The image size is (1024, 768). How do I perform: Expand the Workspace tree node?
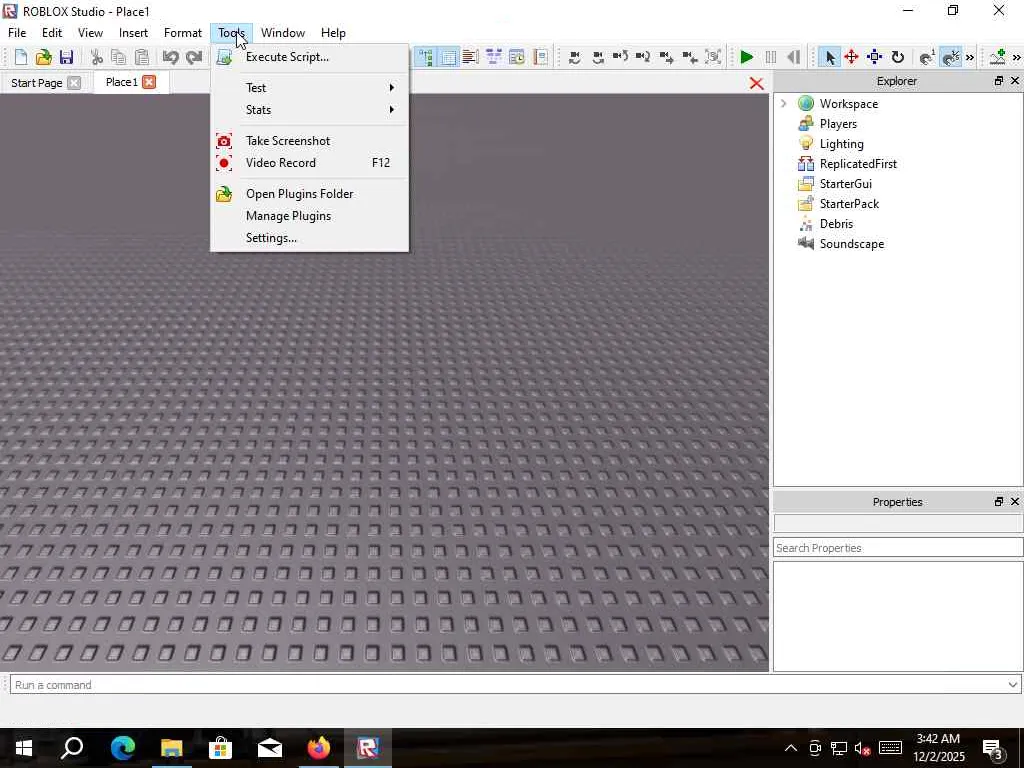tap(784, 103)
